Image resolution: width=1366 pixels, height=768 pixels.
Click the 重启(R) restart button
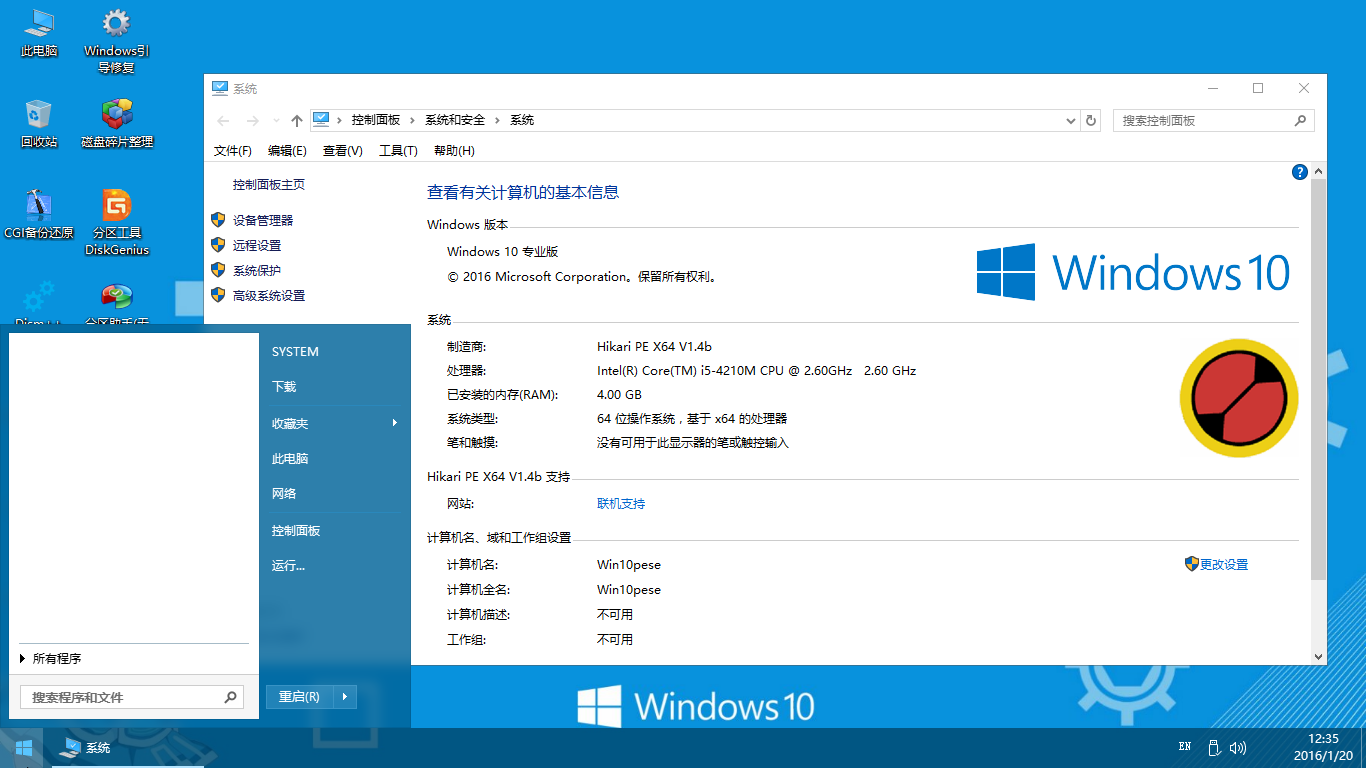tap(299, 697)
